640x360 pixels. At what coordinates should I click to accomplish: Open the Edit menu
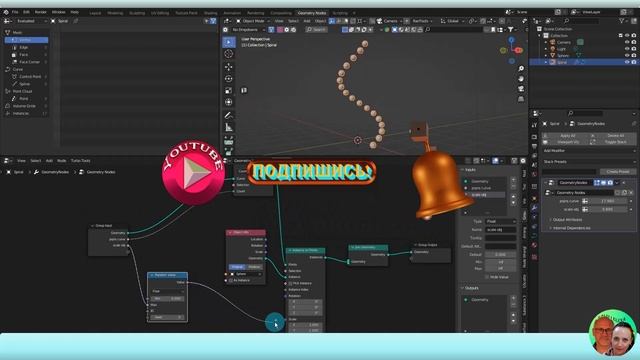pos(26,12)
